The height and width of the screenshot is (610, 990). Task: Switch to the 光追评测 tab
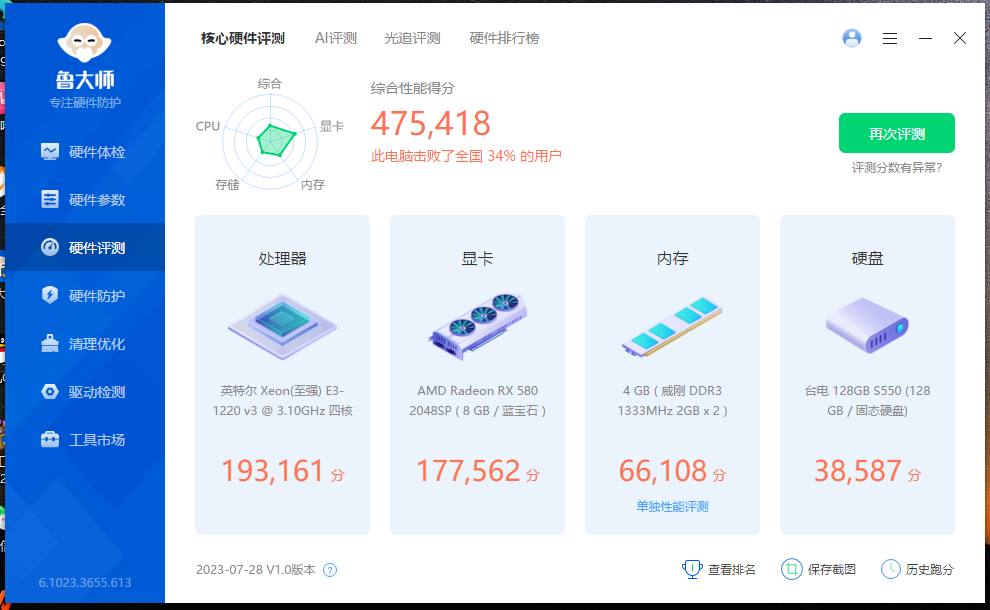pyautogui.click(x=412, y=38)
